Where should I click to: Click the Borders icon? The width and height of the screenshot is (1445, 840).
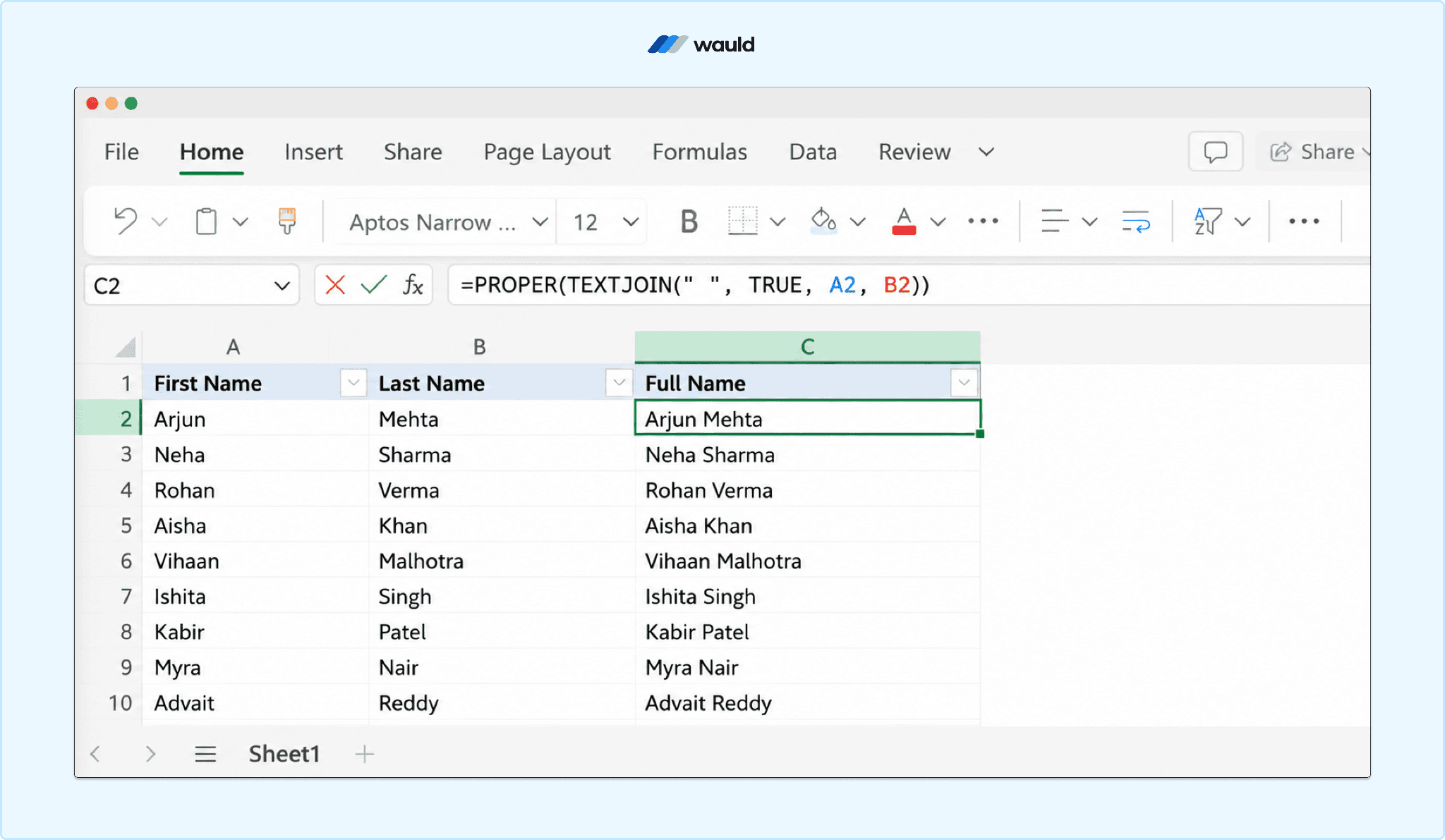coord(742,221)
